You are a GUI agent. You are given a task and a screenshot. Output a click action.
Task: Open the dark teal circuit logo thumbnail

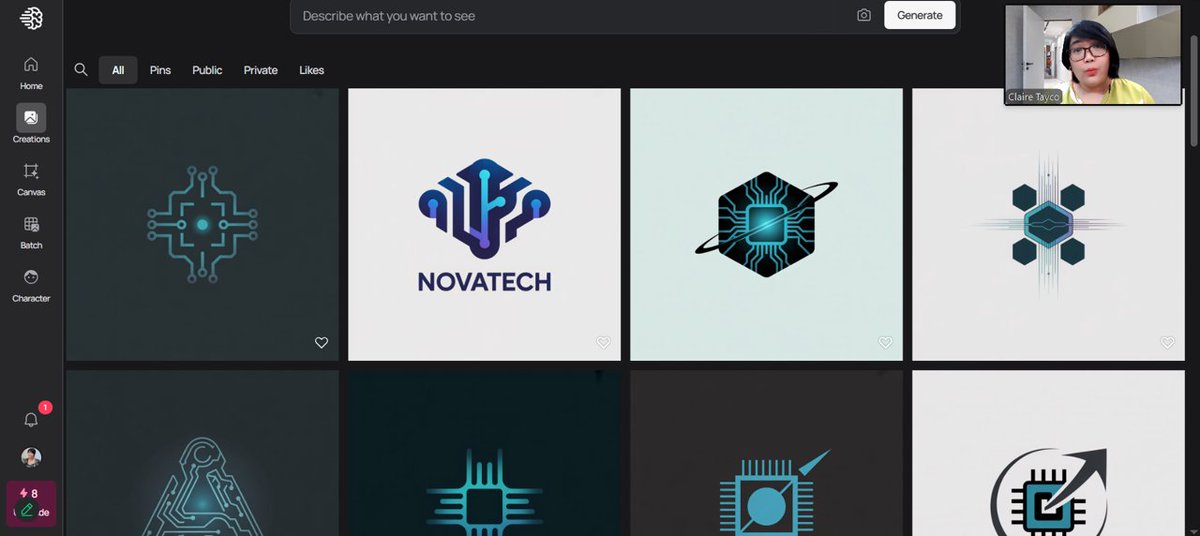[x=203, y=224]
